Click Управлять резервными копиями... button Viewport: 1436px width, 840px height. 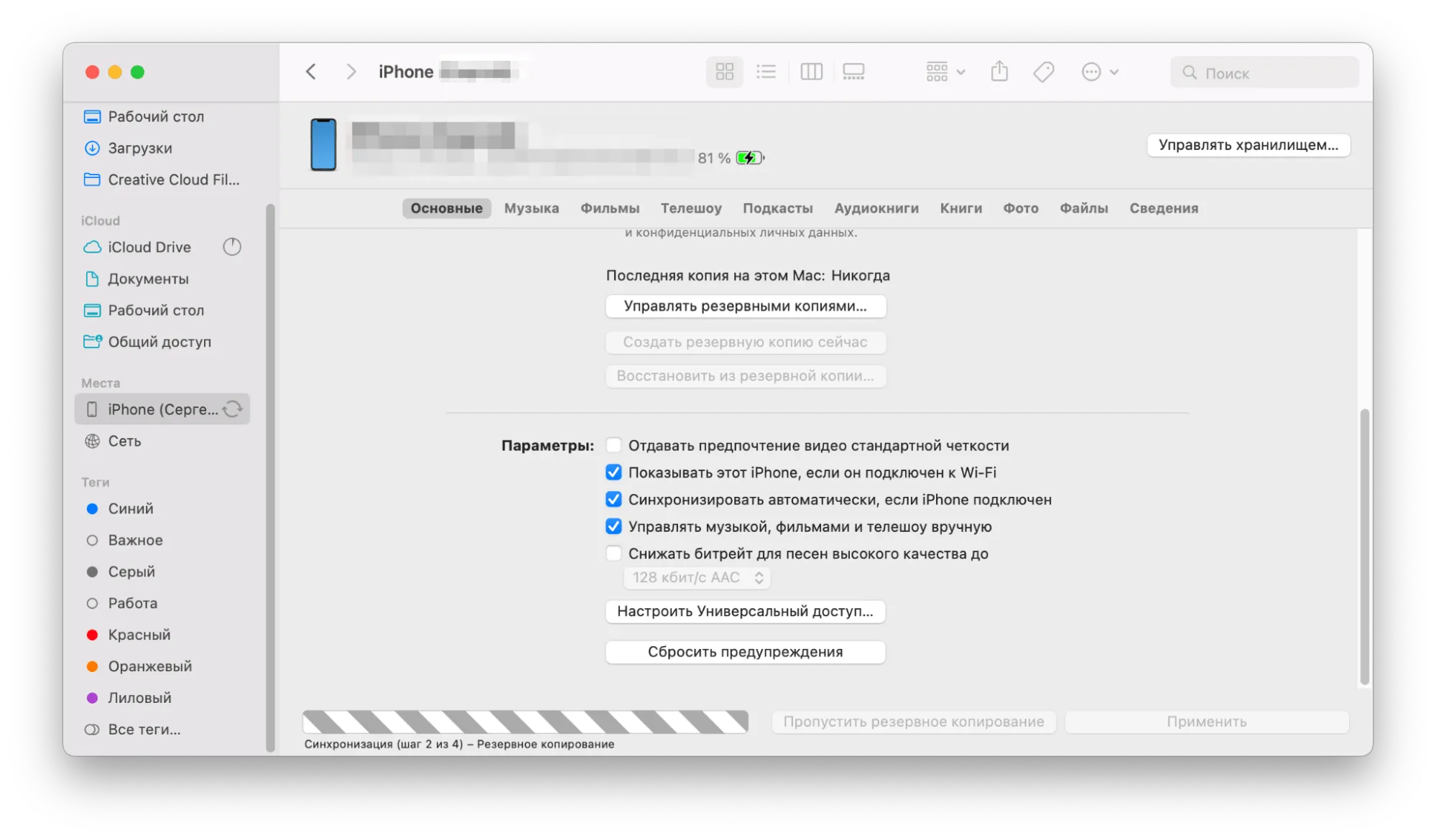tap(746, 307)
